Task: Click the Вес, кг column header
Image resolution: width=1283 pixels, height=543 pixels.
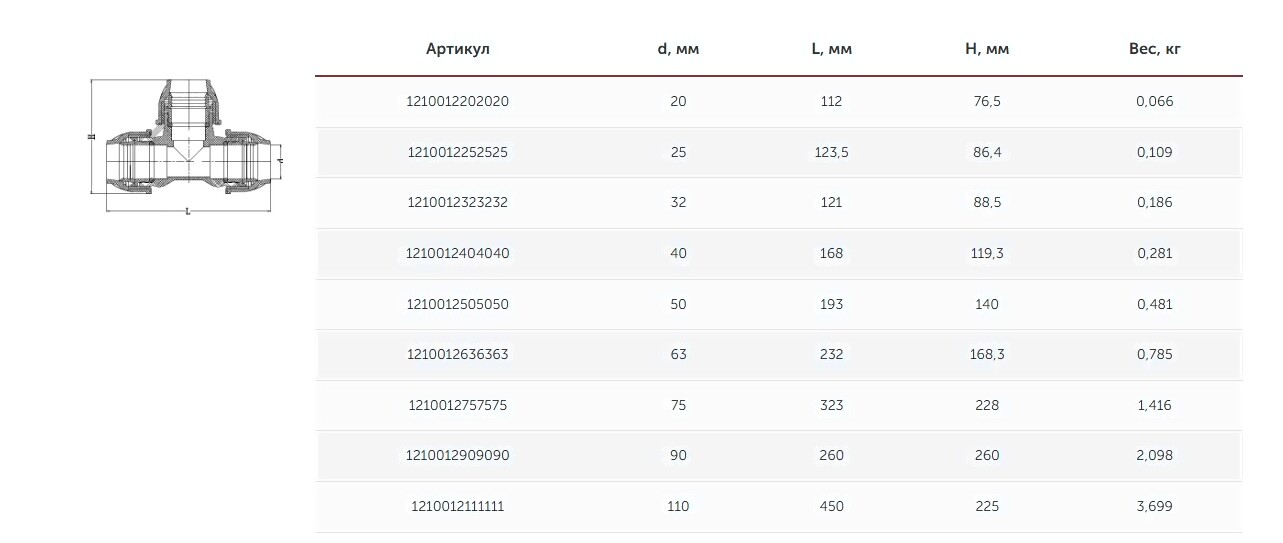Action: [x=1154, y=49]
